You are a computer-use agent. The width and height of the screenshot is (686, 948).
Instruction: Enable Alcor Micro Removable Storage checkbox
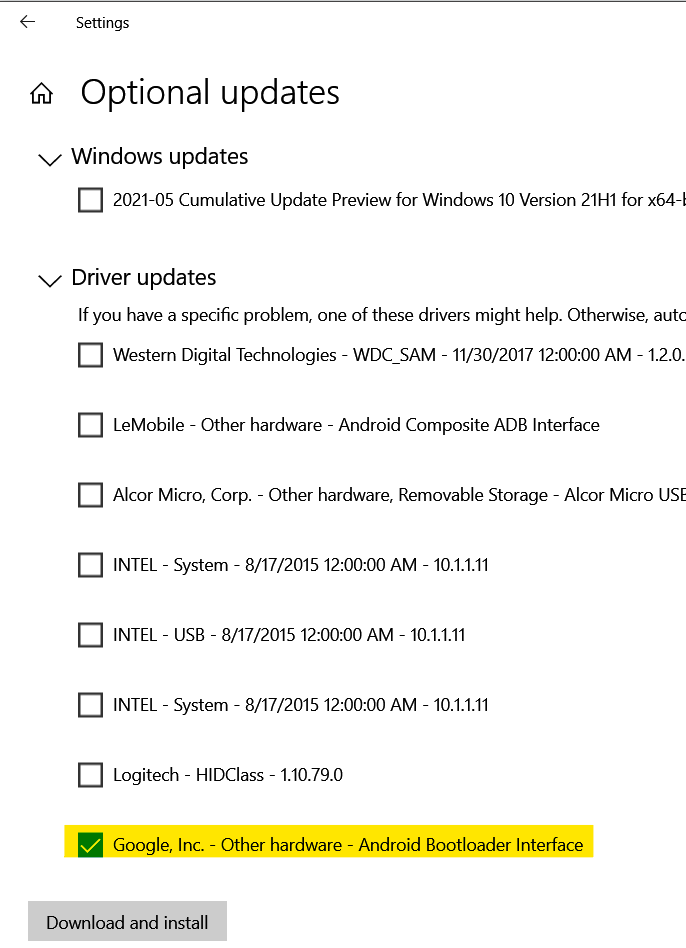pos(91,495)
